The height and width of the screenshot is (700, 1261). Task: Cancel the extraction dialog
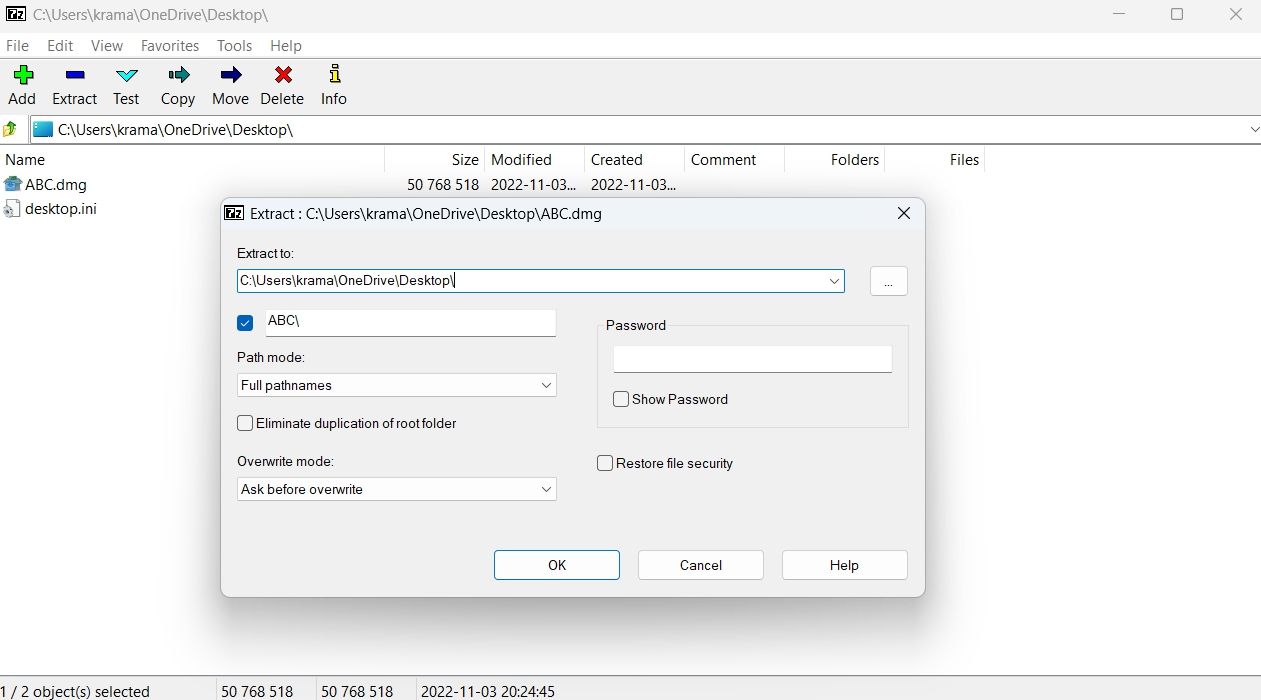700,565
